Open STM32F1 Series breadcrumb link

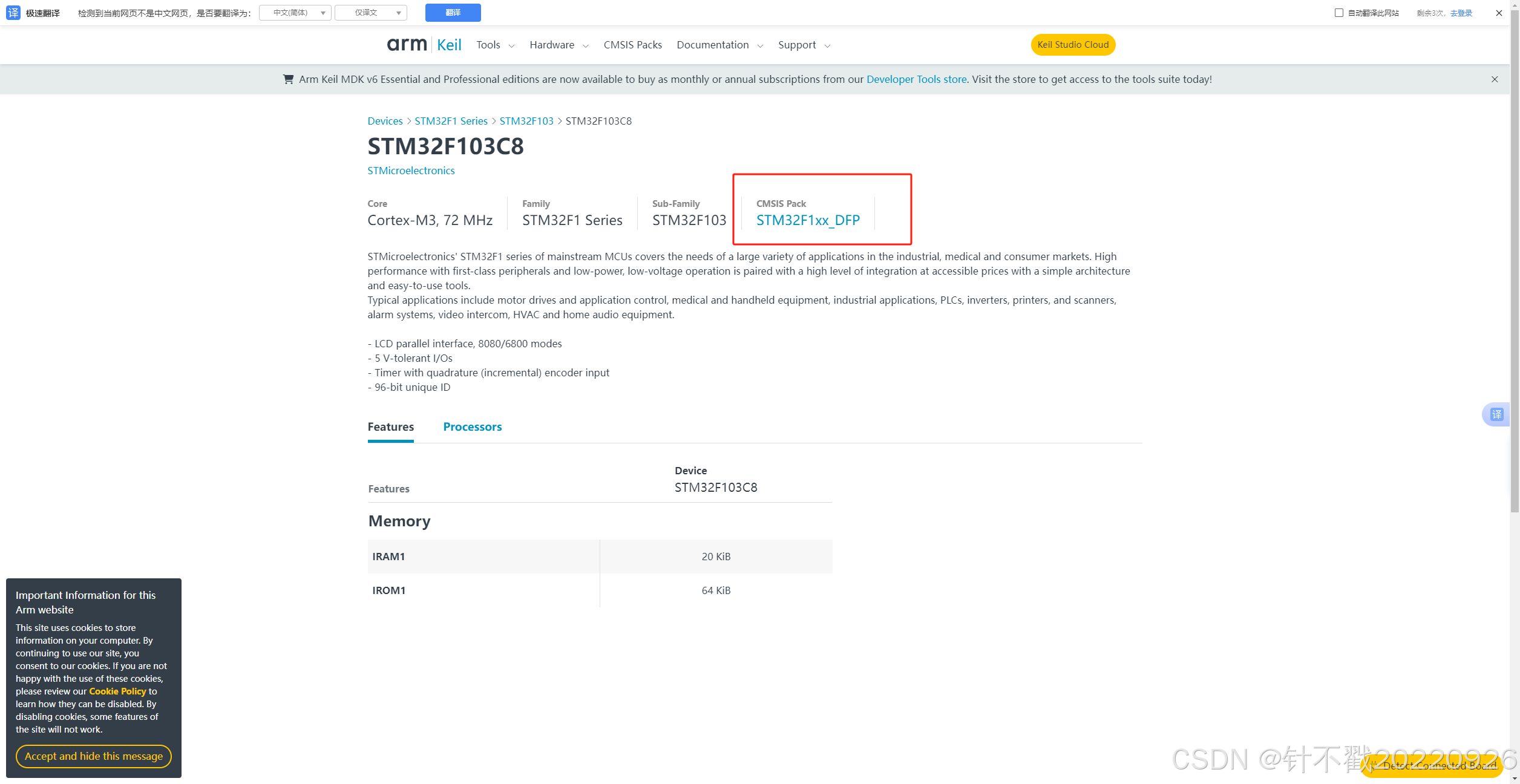(x=451, y=121)
